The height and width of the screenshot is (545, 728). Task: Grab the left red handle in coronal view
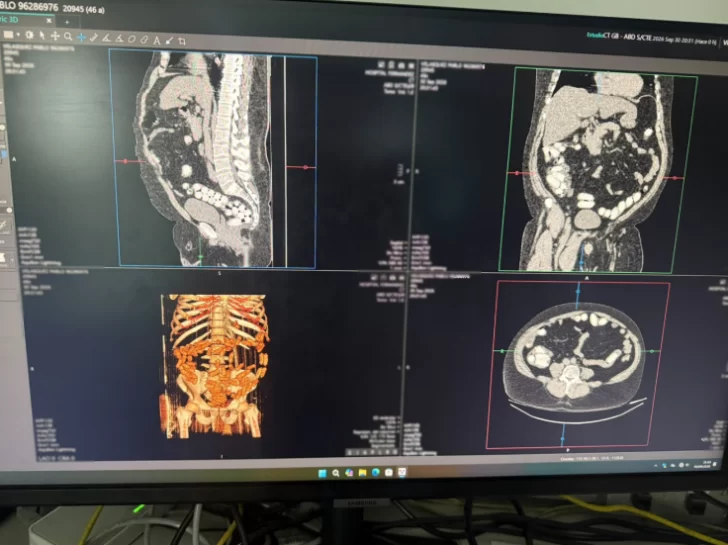(x=517, y=173)
